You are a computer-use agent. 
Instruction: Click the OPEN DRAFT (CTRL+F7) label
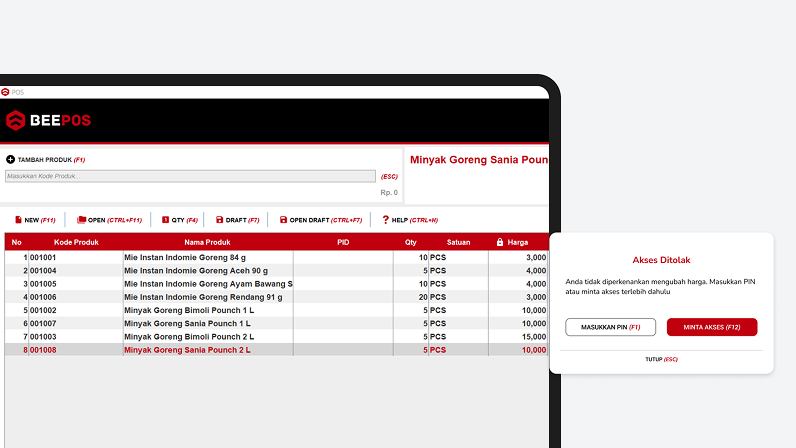tap(325, 220)
